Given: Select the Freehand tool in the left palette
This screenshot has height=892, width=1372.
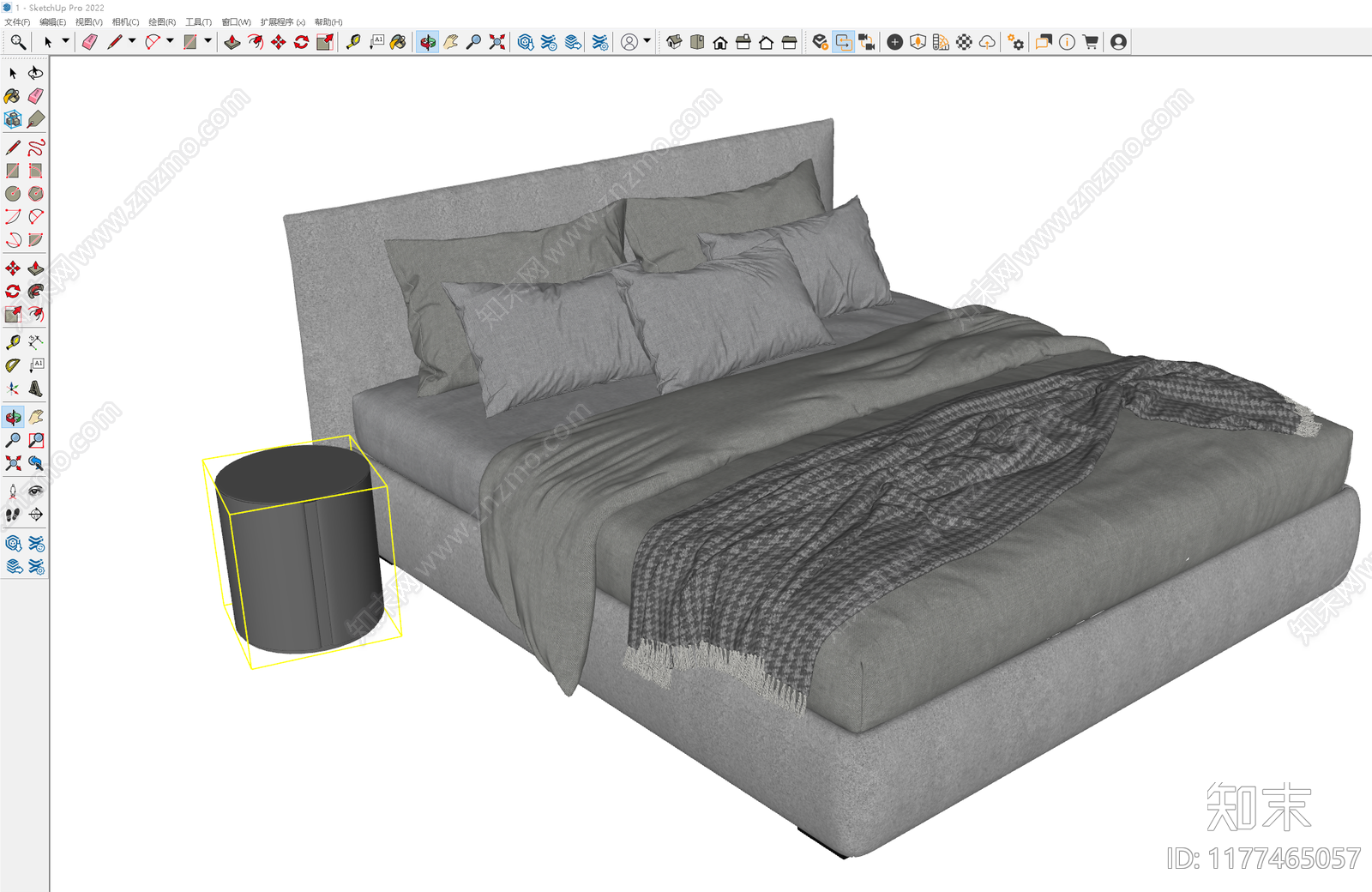Looking at the screenshot, I should [x=35, y=148].
